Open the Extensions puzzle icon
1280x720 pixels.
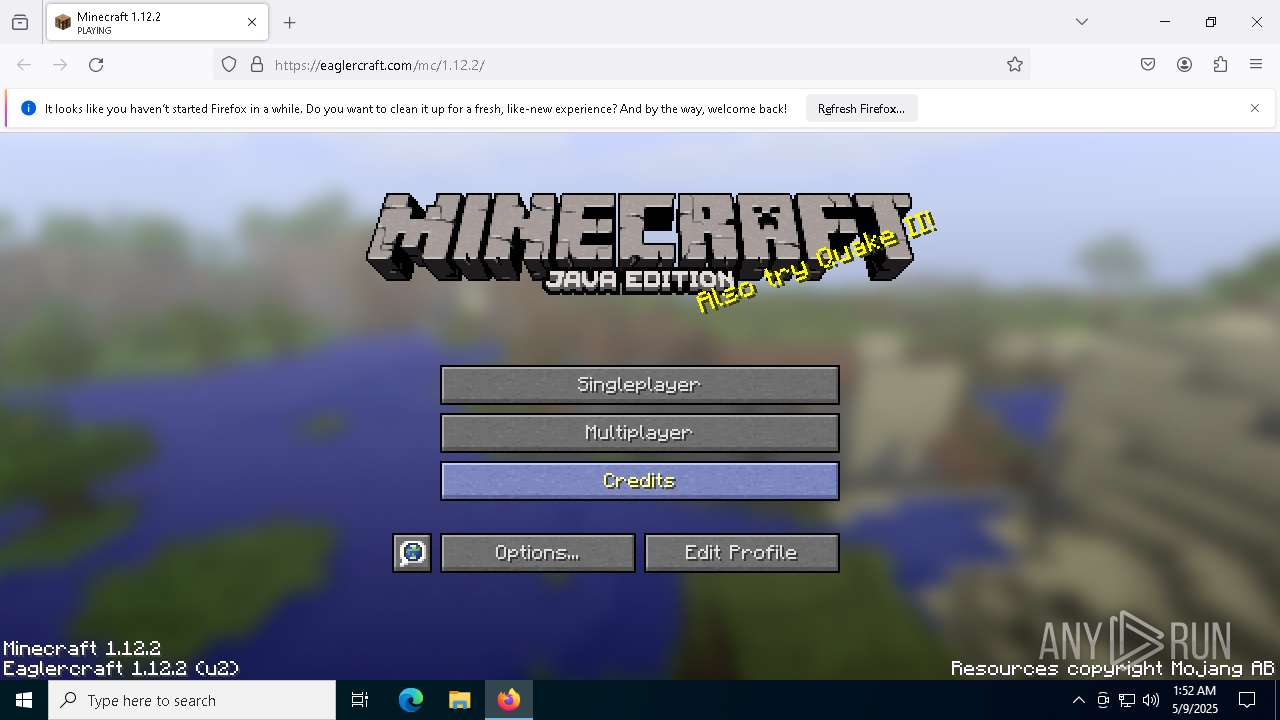pyautogui.click(x=1220, y=65)
